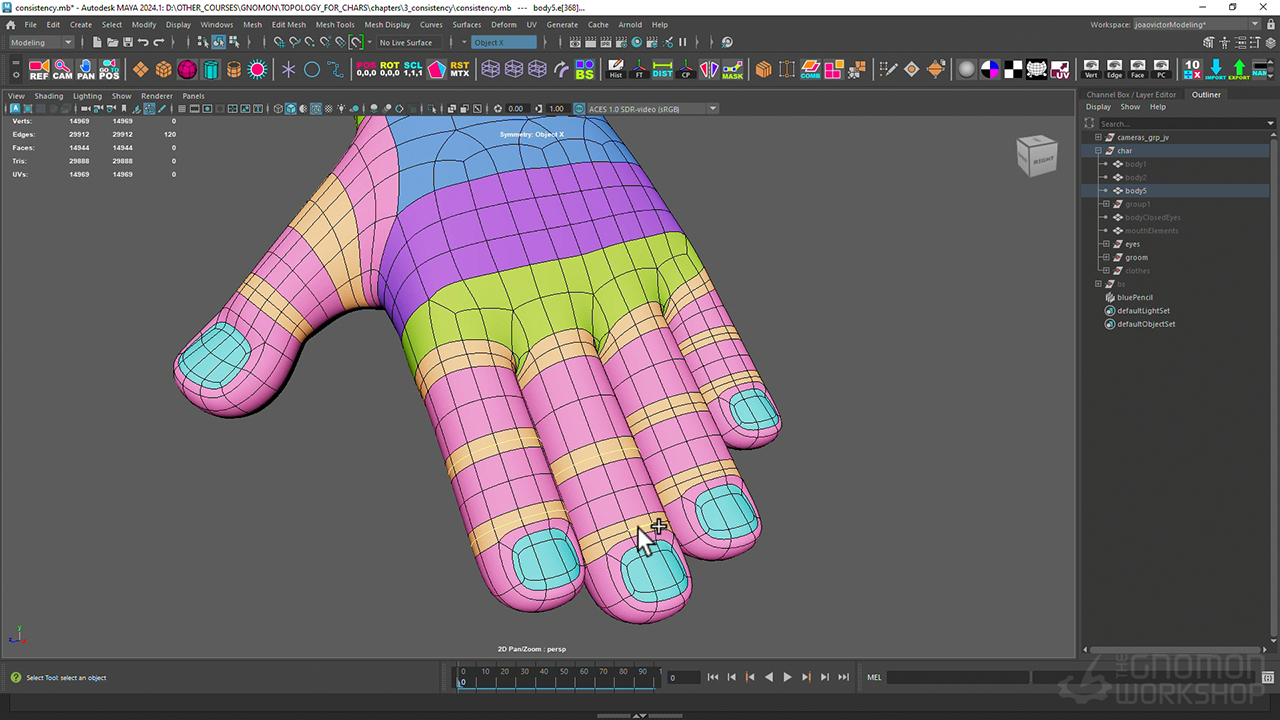Screen dimensions: 1280x720
Task: Click the UV shelf icon
Action: pyautogui.click(x=1060, y=69)
